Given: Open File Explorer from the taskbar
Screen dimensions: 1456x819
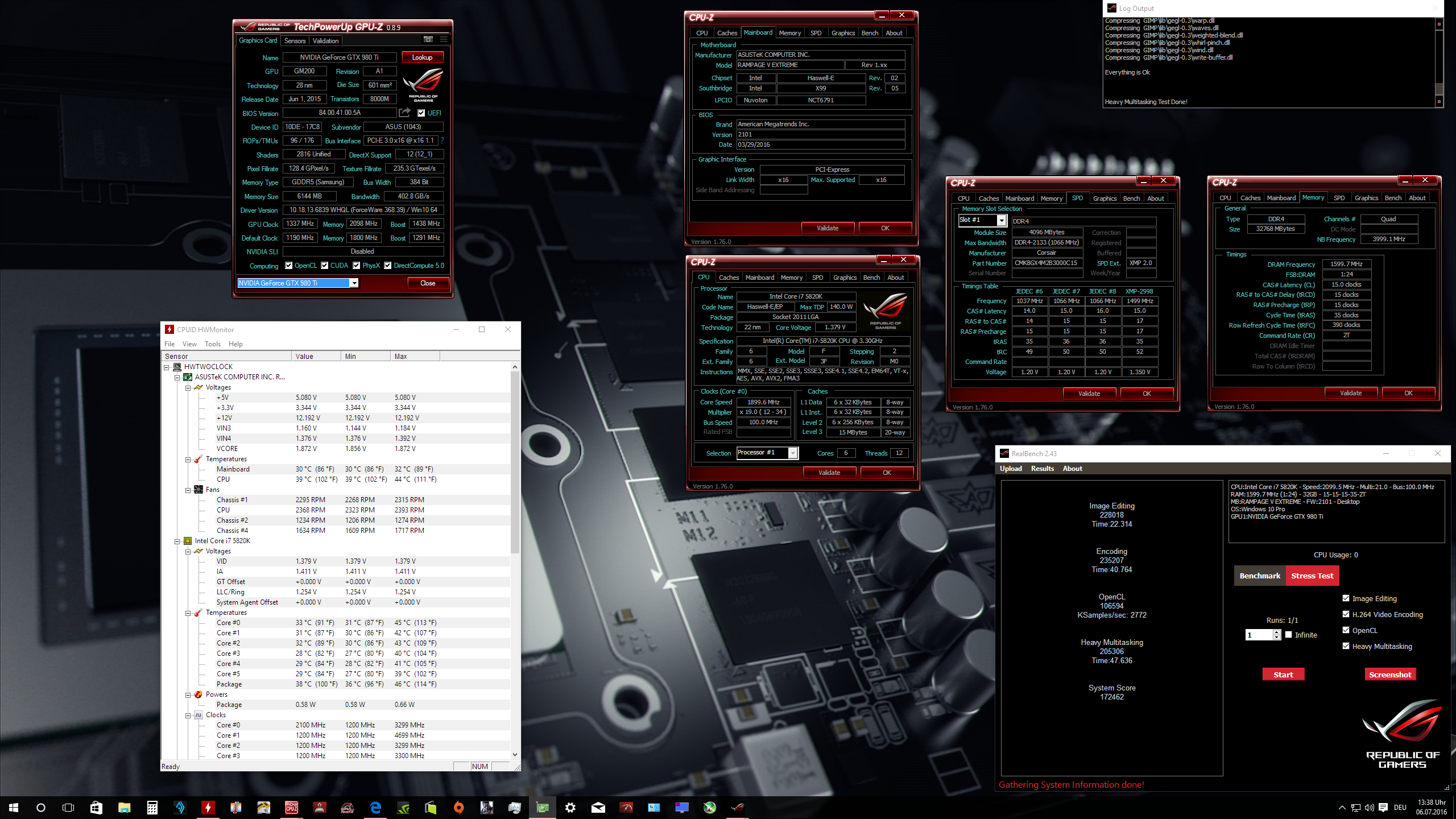Looking at the screenshot, I should pos(124,807).
